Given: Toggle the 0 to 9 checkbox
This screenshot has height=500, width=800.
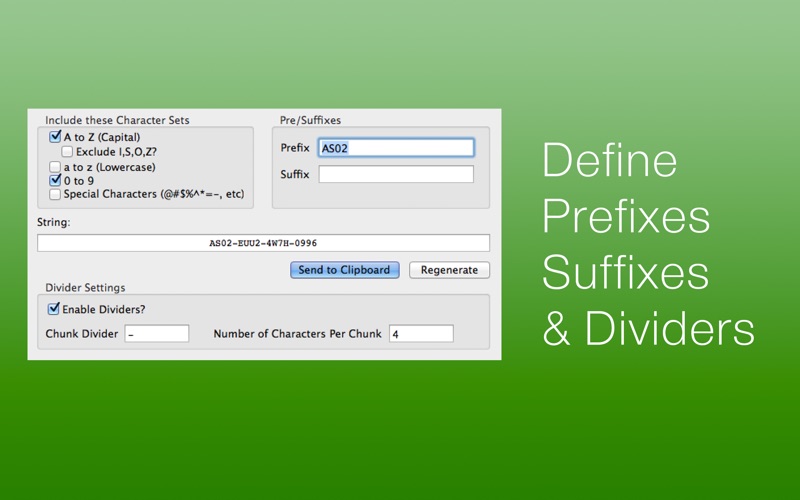Looking at the screenshot, I should point(55,180).
